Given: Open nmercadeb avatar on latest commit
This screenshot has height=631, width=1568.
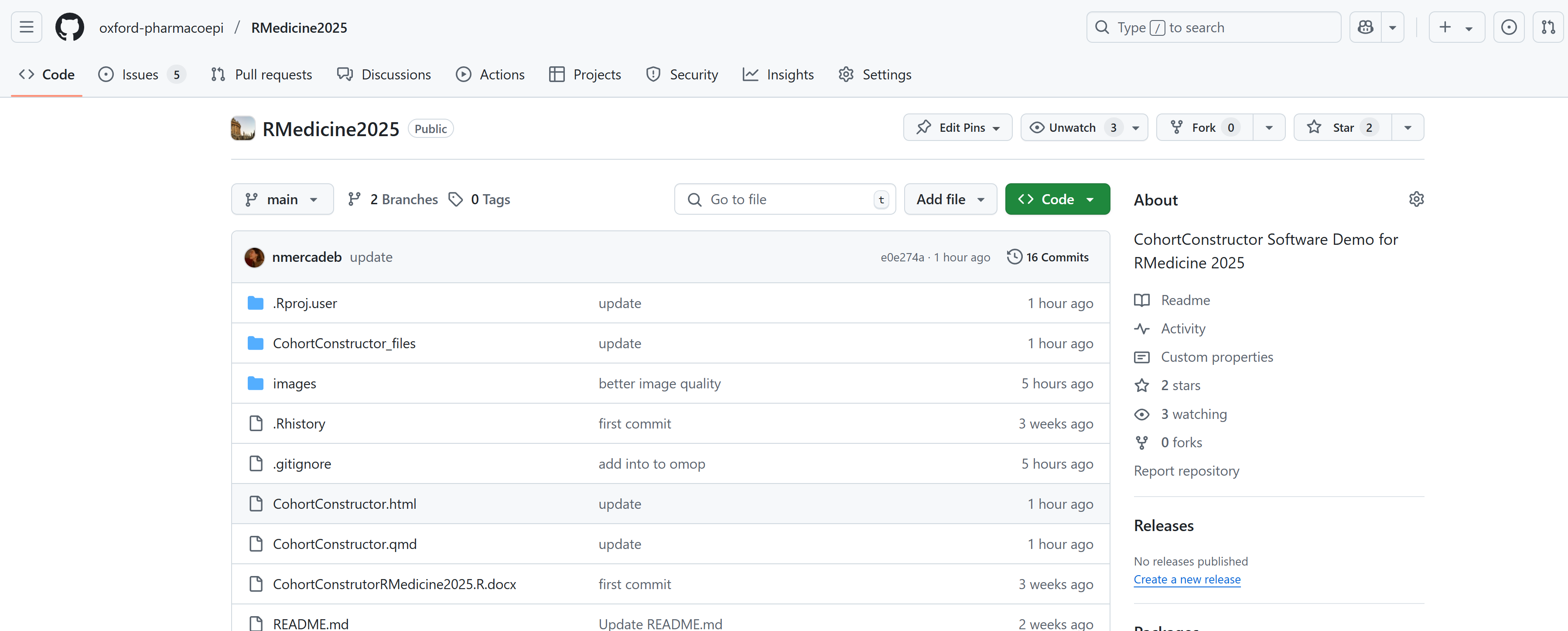Looking at the screenshot, I should tap(254, 257).
